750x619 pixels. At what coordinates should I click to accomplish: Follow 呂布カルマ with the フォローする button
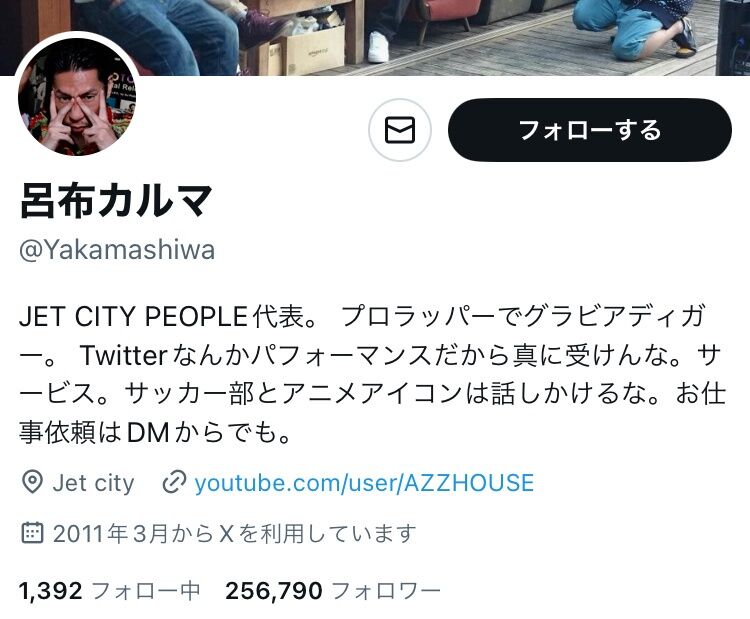(590, 130)
